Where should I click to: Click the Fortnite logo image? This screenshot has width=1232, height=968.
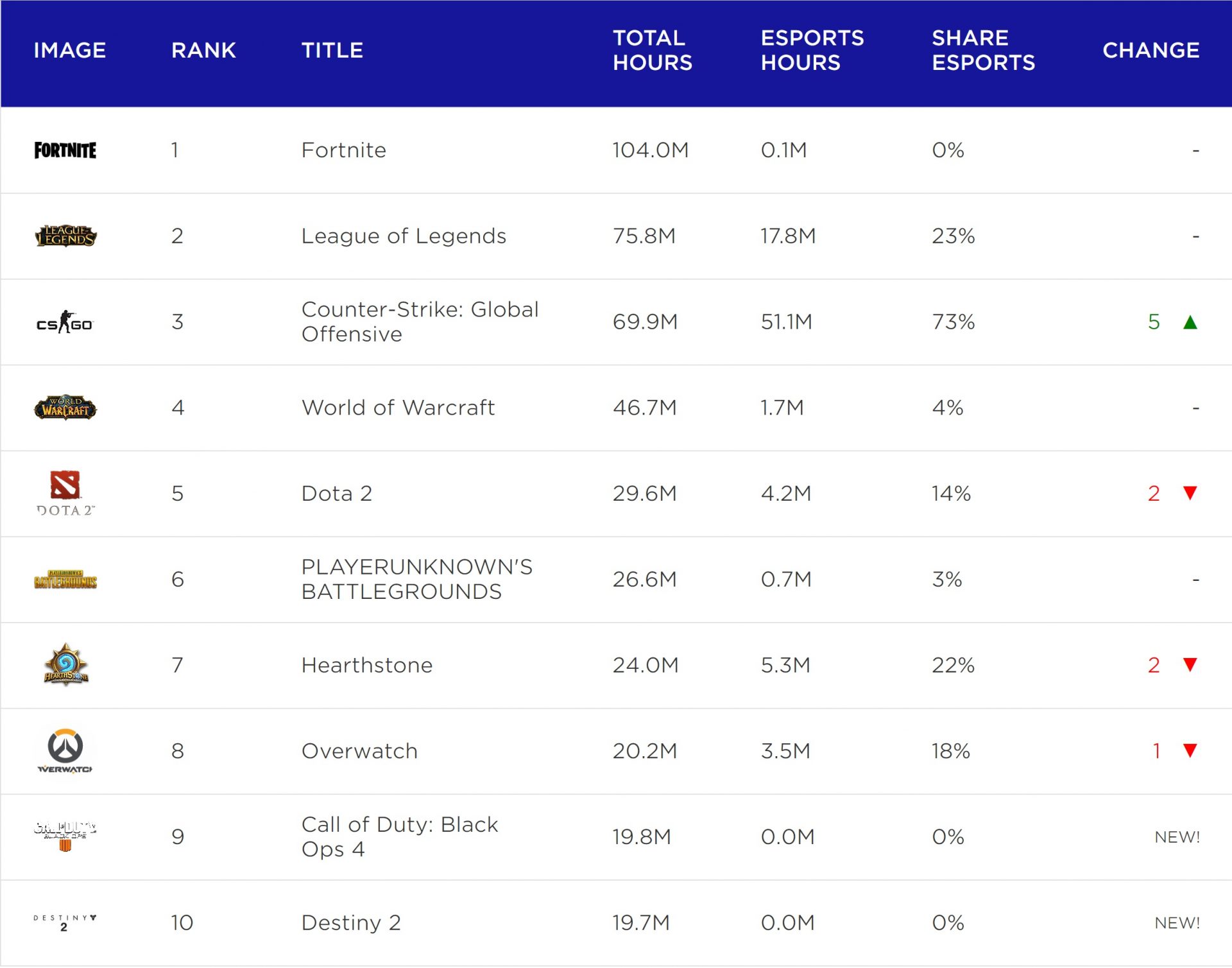pos(65,150)
